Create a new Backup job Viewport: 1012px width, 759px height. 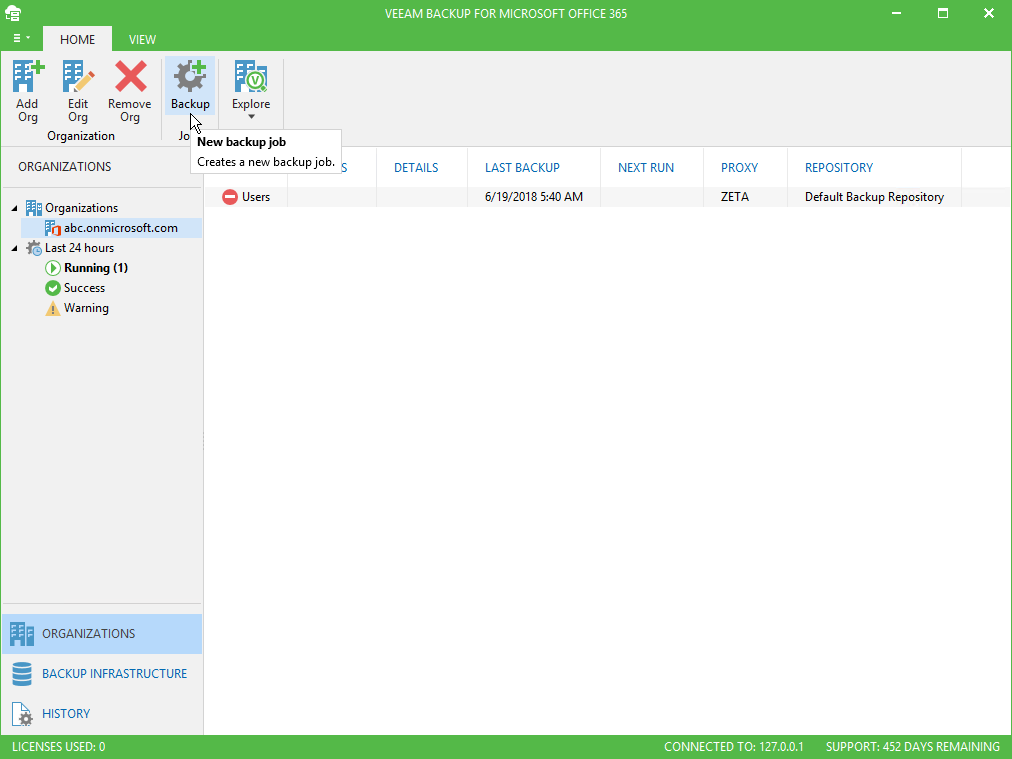point(190,86)
